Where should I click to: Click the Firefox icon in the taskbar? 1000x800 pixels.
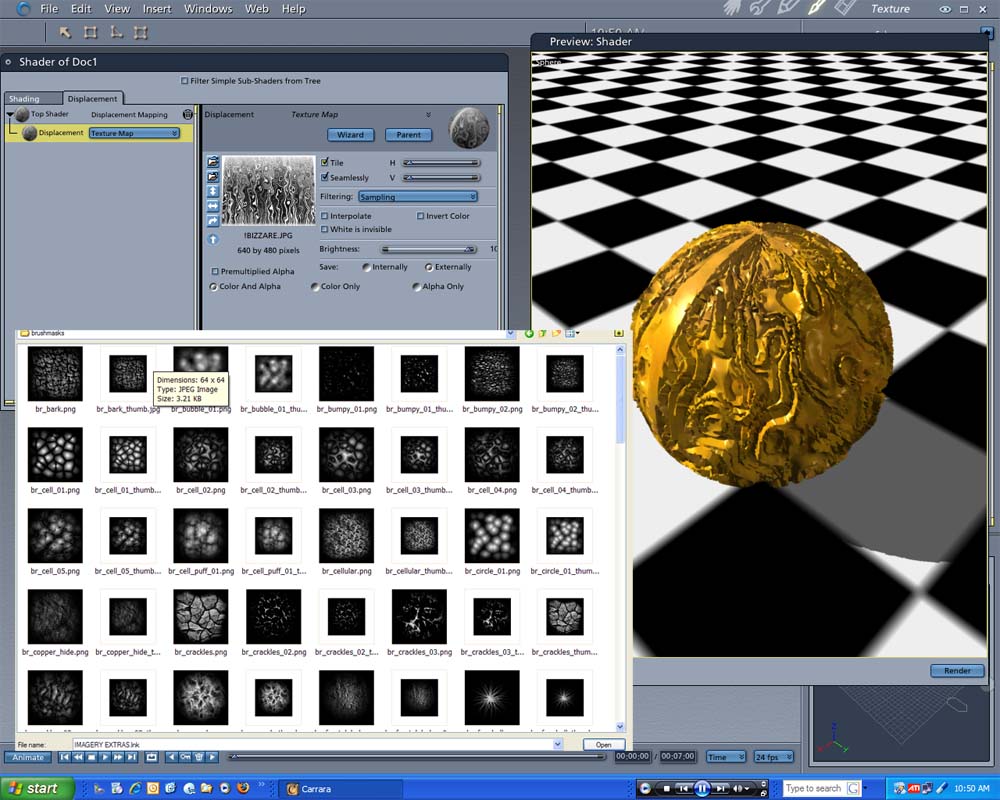click(x=242, y=789)
